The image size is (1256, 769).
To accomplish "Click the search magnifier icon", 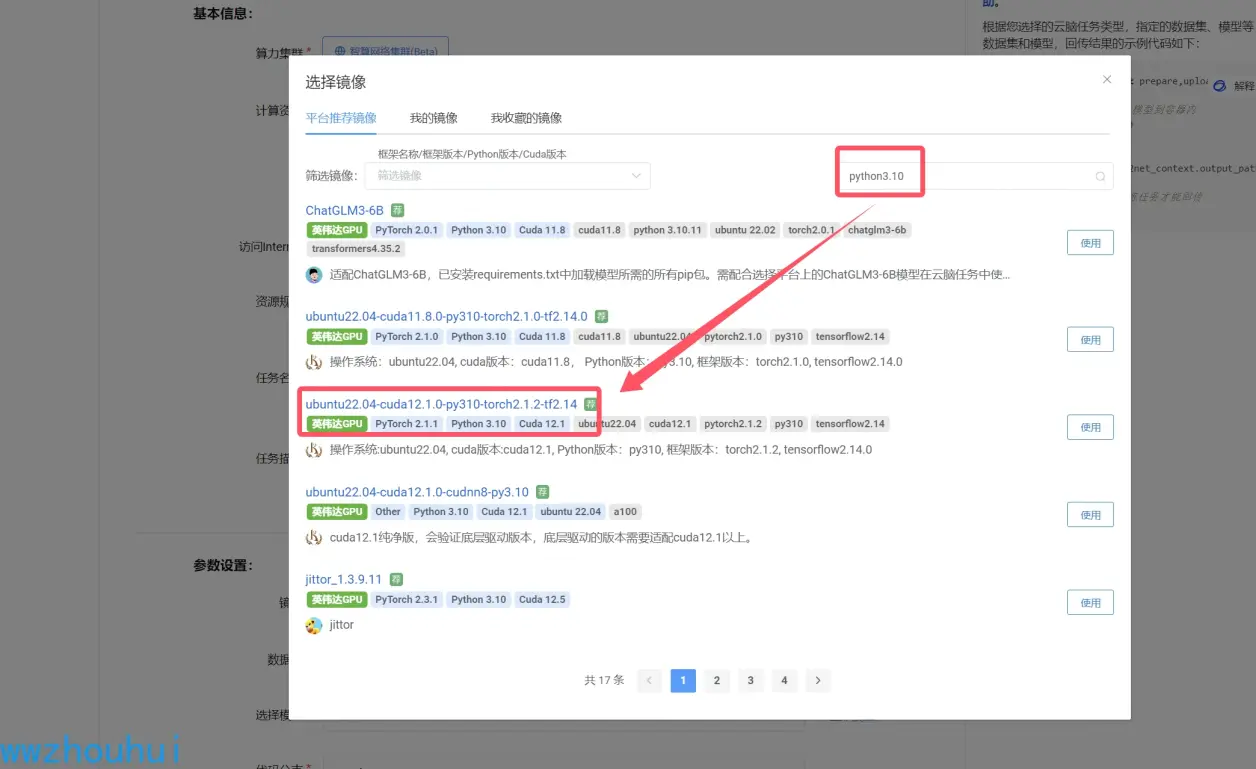I will (x=1100, y=177).
